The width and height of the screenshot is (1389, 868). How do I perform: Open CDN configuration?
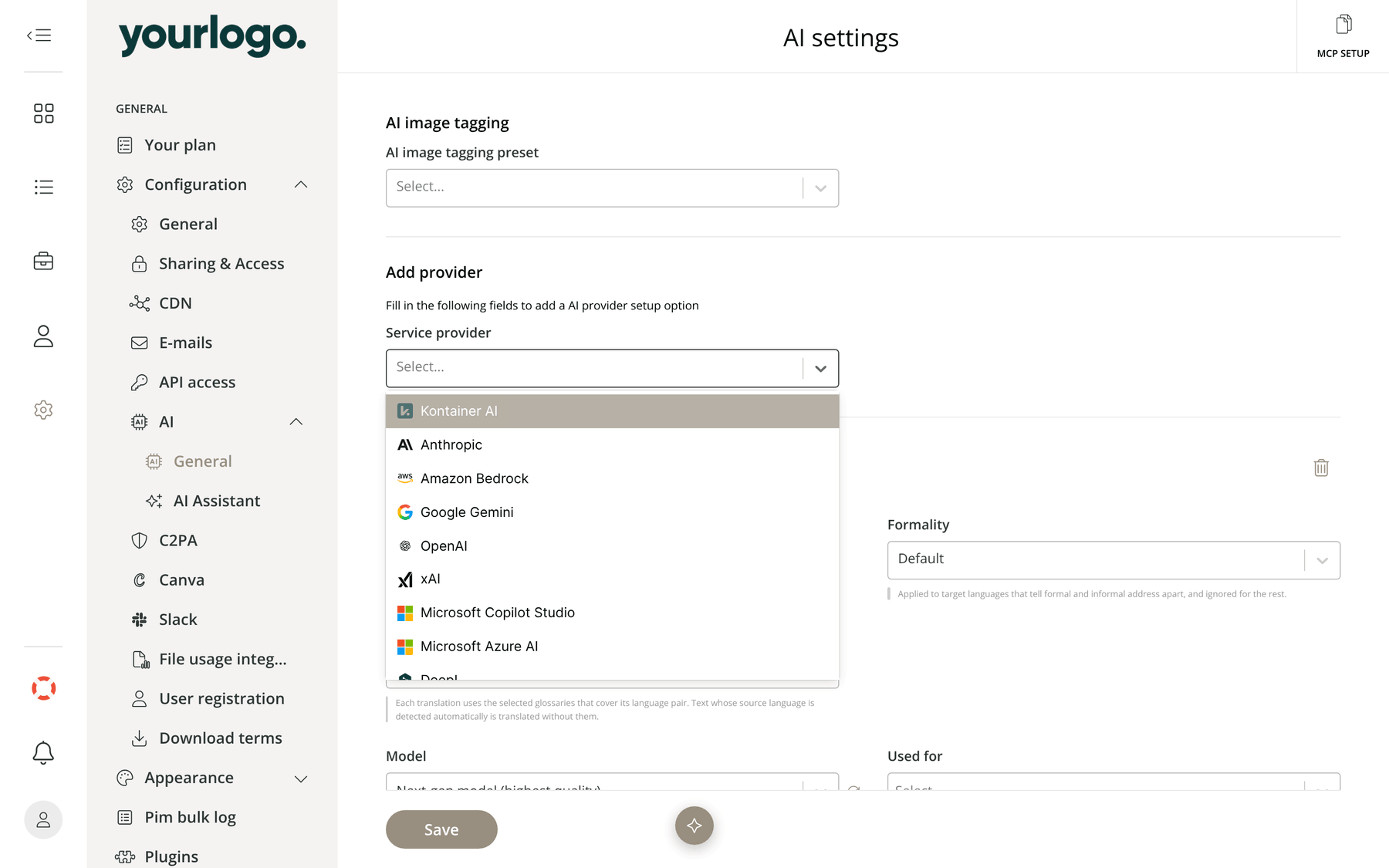tap(161, 303)
